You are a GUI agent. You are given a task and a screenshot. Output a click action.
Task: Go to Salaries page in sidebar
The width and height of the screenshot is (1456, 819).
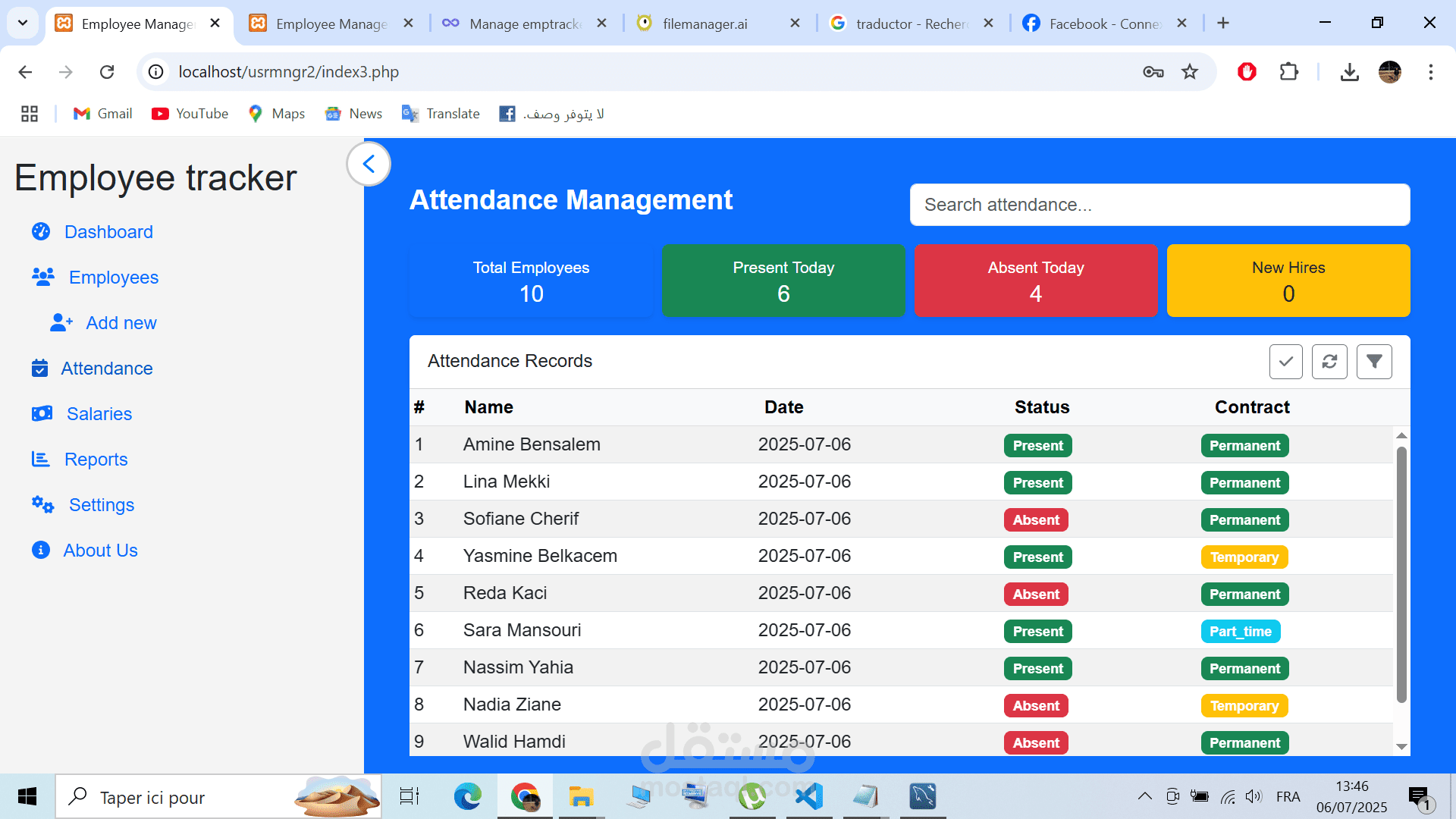tap(99, 414)
